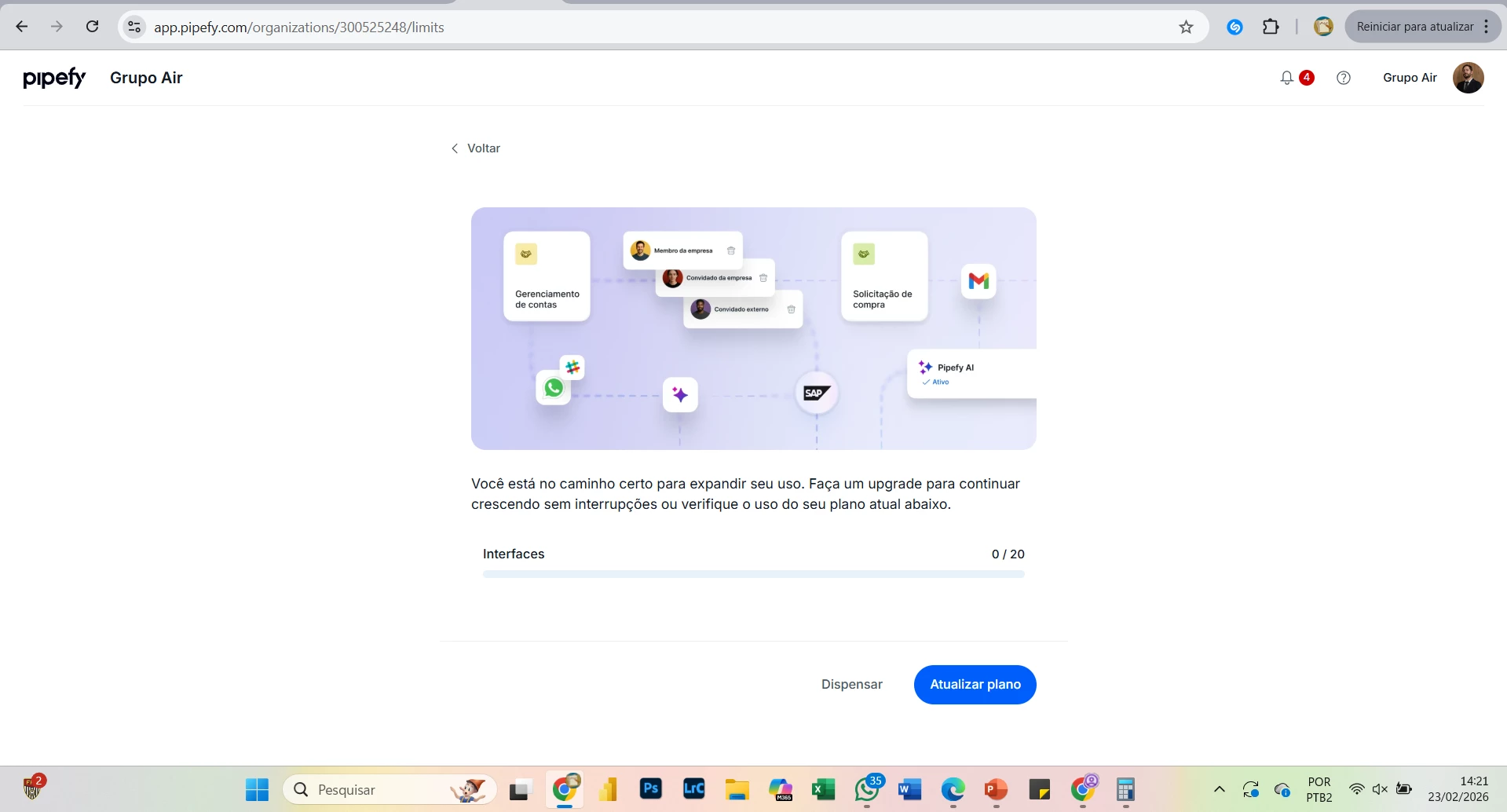Click Grupo Air organization name header
The width and height of the screenshot is (1507, 812).
(146, 78)
